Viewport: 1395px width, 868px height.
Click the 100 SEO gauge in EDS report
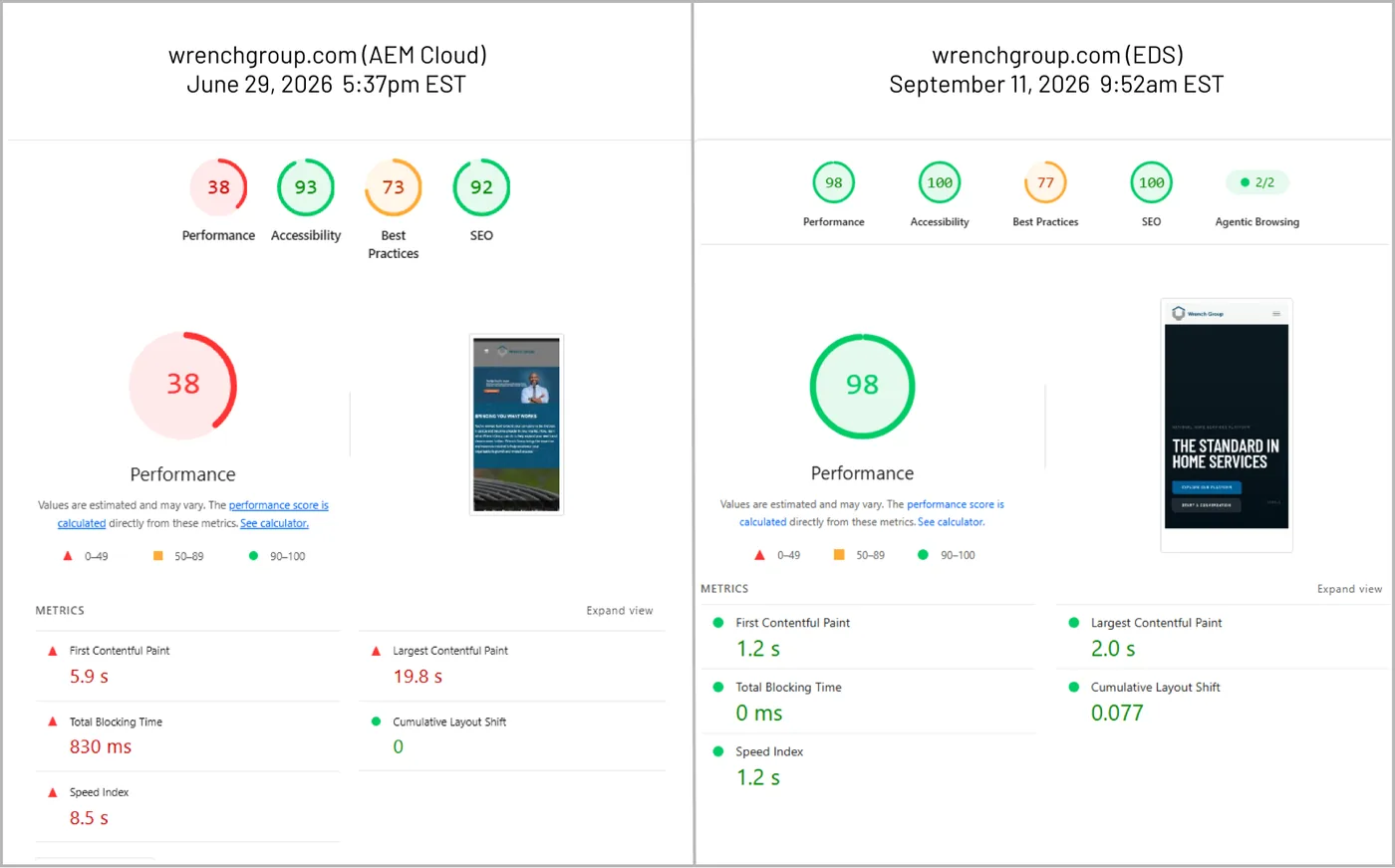pos(1151,182)
